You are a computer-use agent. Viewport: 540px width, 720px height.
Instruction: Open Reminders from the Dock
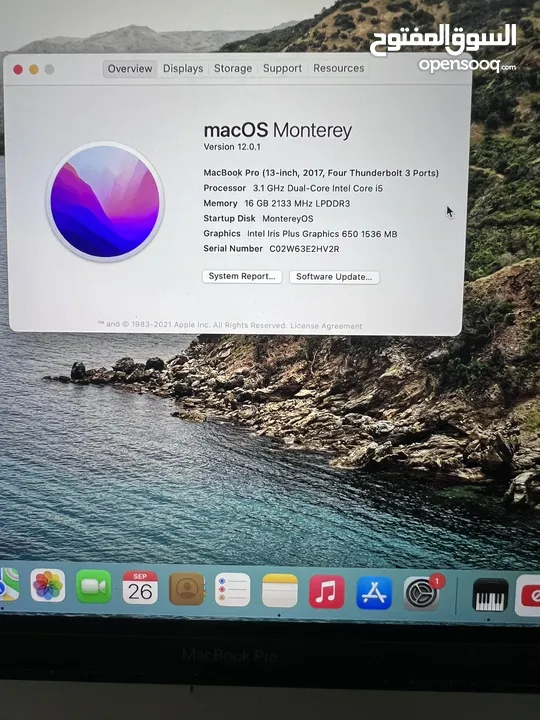[x=233, y=590]
